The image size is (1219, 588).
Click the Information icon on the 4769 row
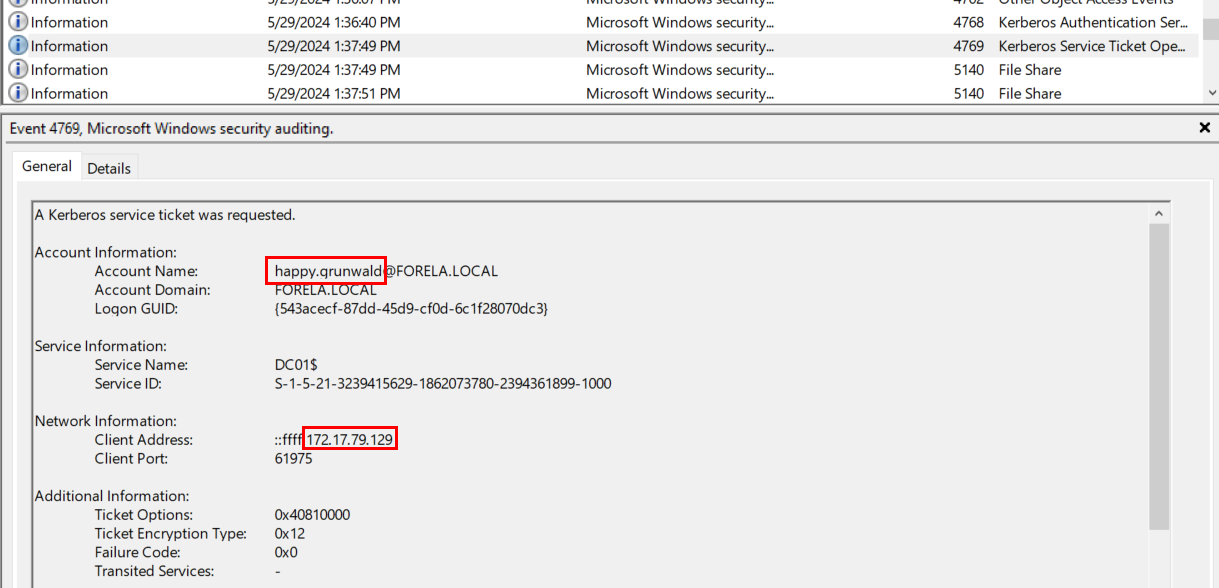[18, 46]
